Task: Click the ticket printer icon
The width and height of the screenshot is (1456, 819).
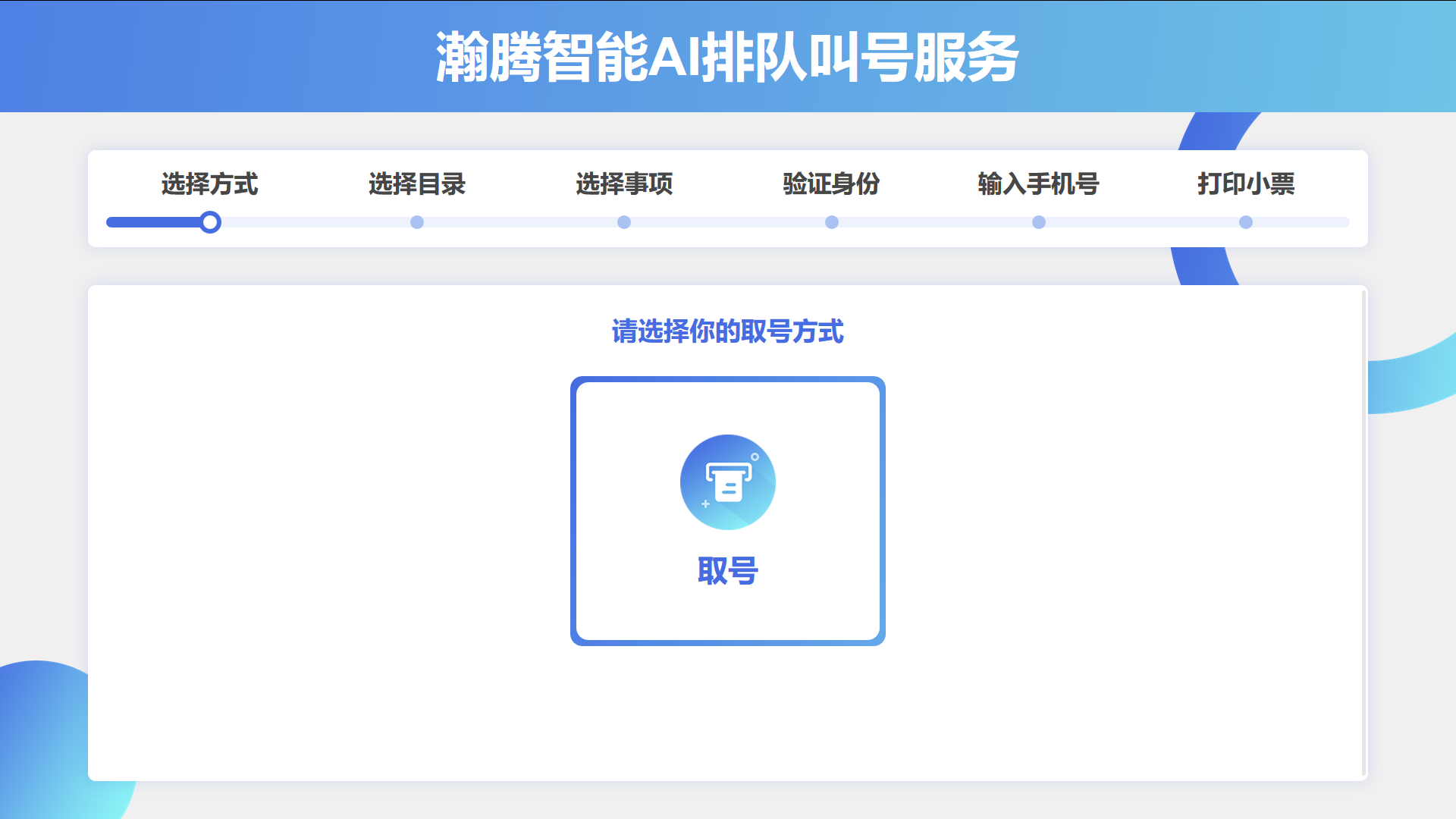Action: click(x=728, y=482)
